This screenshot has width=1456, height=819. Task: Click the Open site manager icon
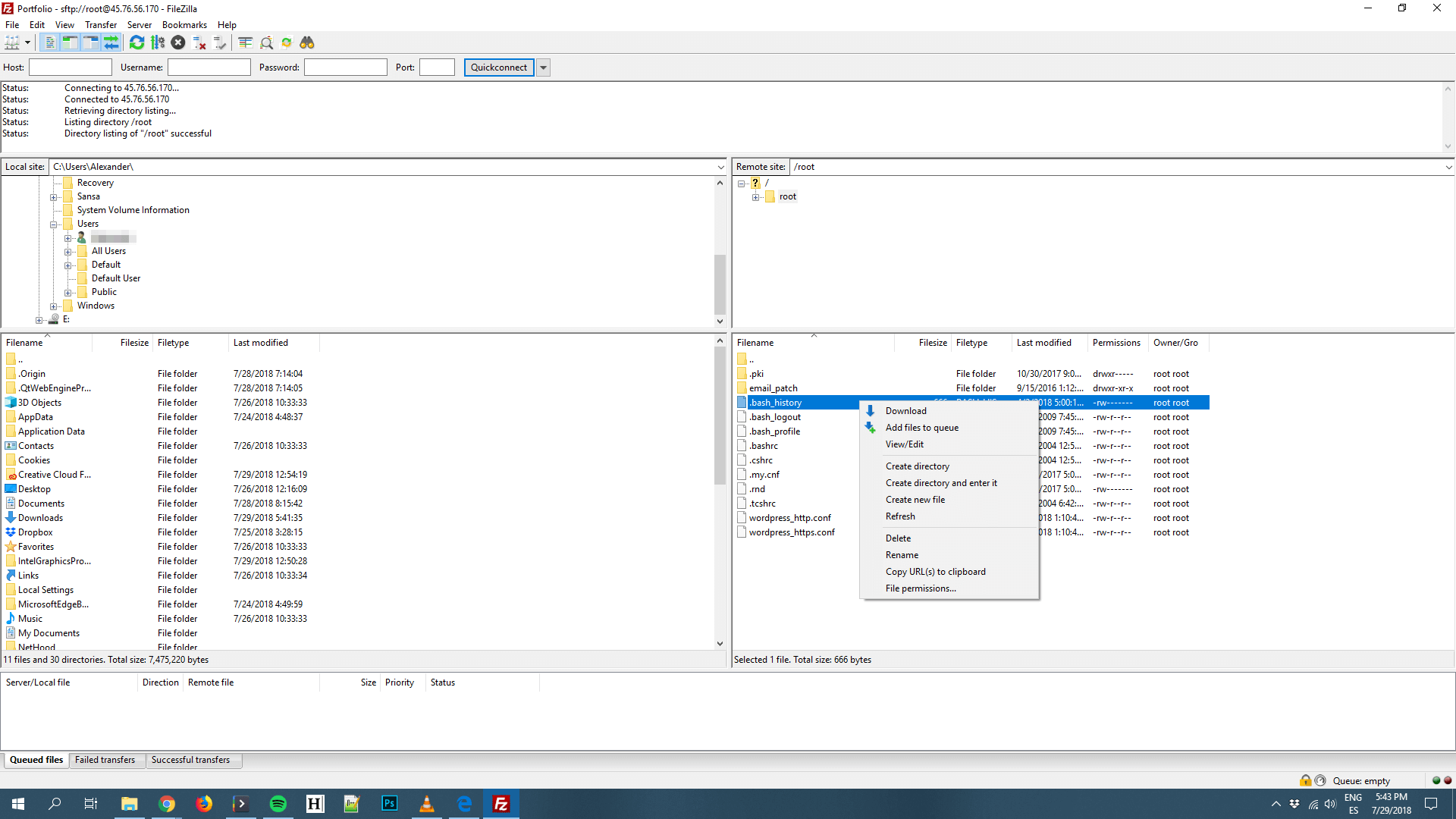[13, 42]
